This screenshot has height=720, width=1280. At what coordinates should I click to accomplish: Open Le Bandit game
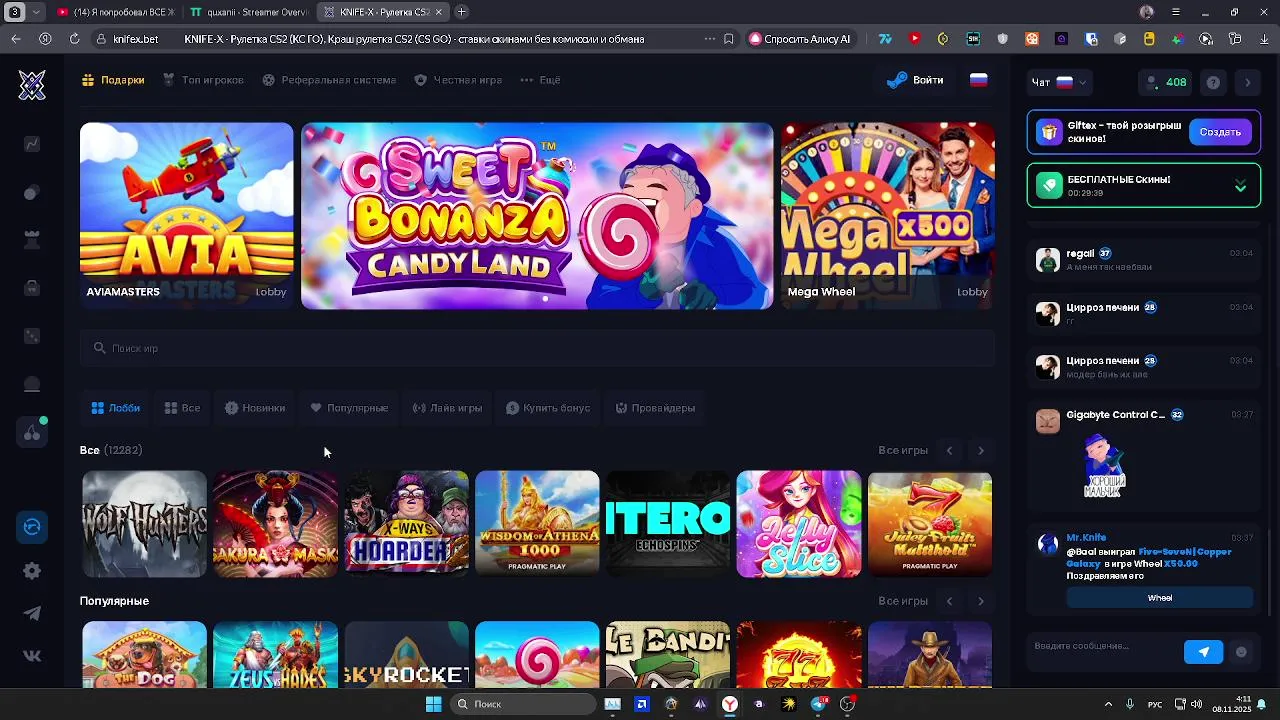pyautogui.click(x=668, y=655)
